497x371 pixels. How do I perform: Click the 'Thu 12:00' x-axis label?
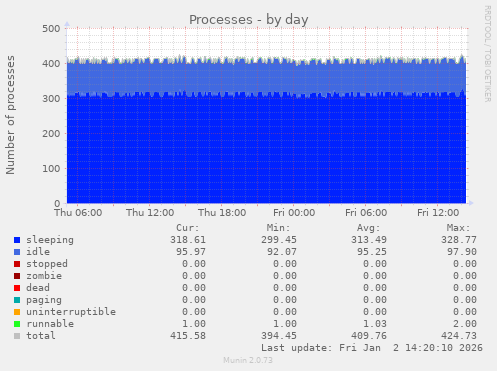[x=150, y=213]
